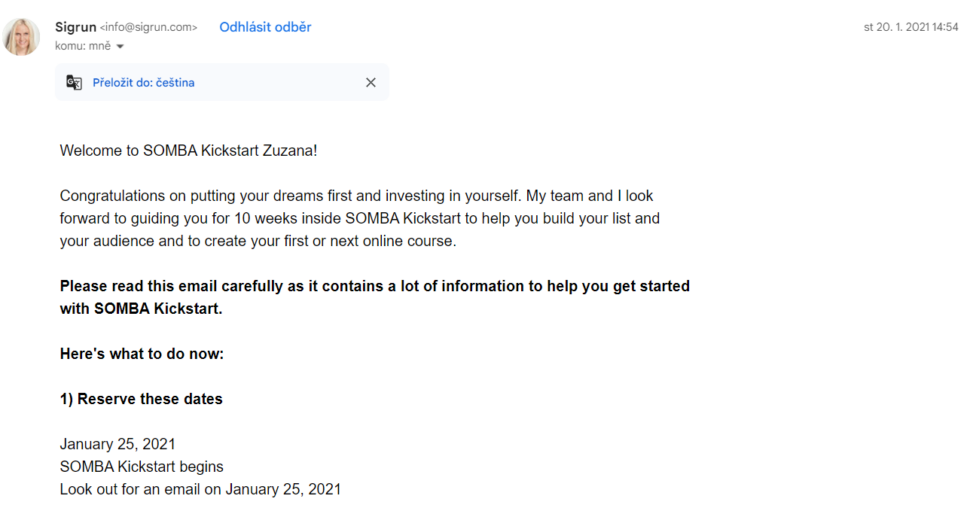970x514 pixels.
Task: Click the sender name 'Sigrun'
Action: pos(75,27)
